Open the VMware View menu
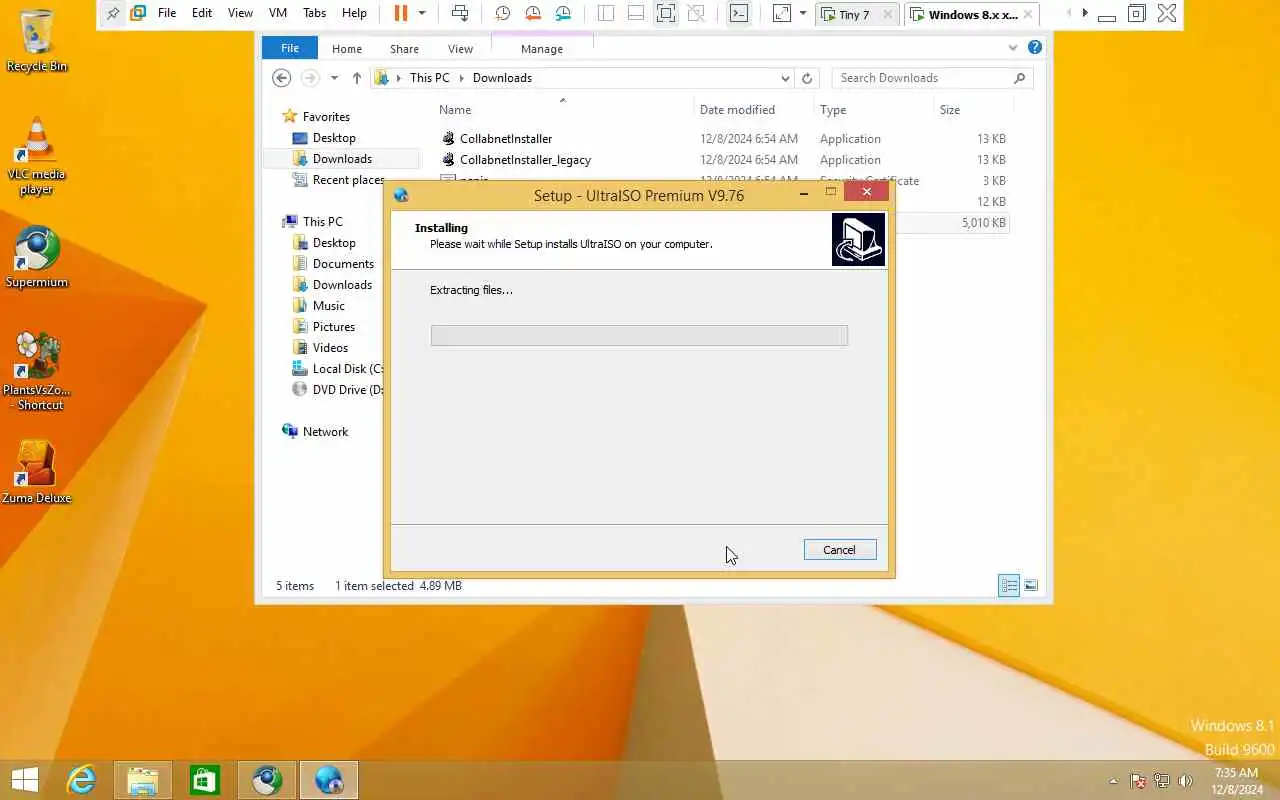The width and height of the screenshot is (1280, 800). pos(240,13)
